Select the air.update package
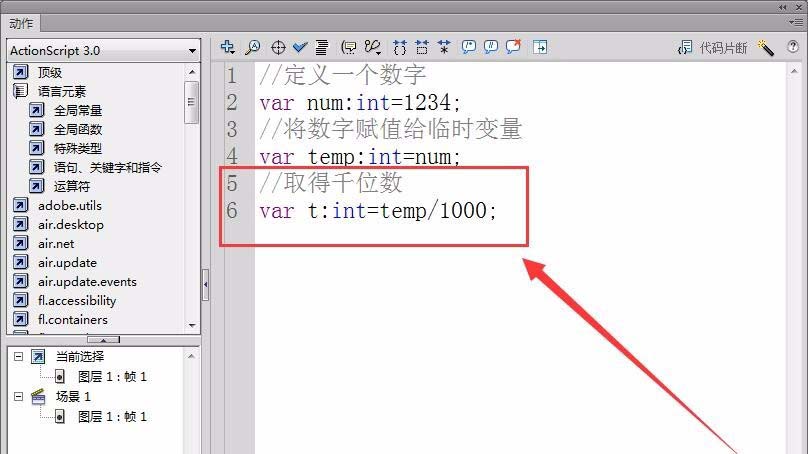Viewport: 808px width, 454px height. 67,263
